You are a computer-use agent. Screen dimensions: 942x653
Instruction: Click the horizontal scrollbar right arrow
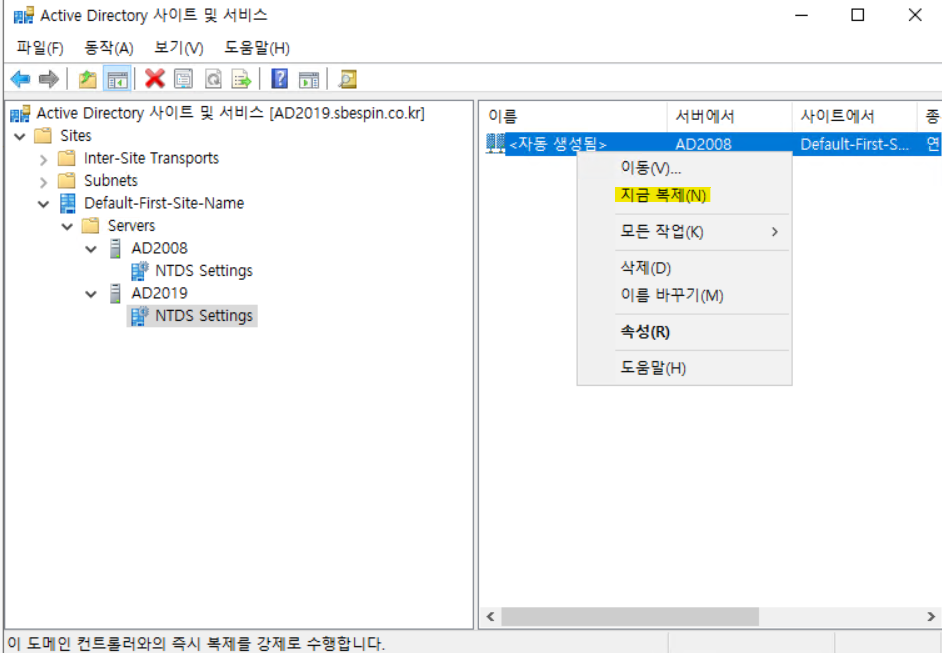[931, 617]
